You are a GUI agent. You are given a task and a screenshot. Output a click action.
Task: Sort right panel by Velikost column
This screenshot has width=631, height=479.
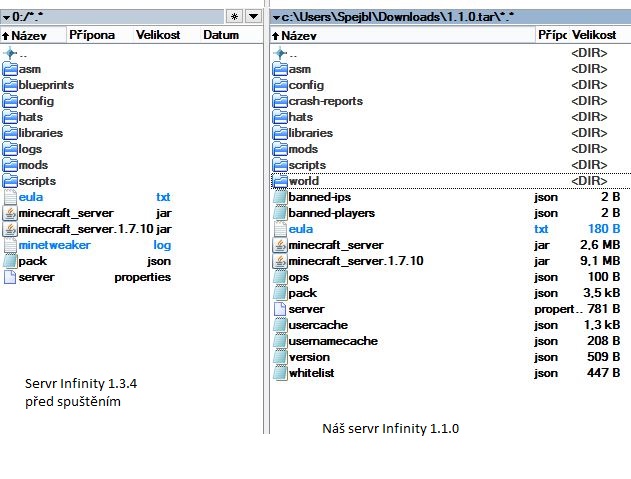(x=596, y=35)
